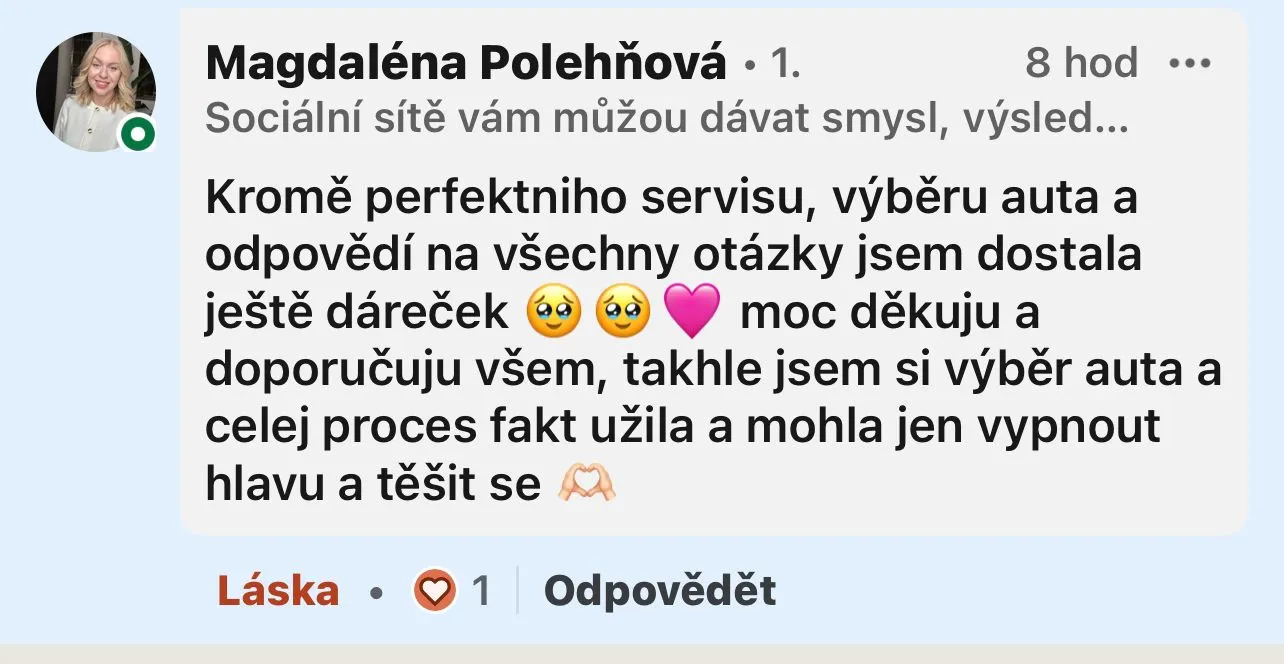Toggle the 'Láska' reaction
Viewport: 1284px width, 664px height.
[x=279, y=591]
